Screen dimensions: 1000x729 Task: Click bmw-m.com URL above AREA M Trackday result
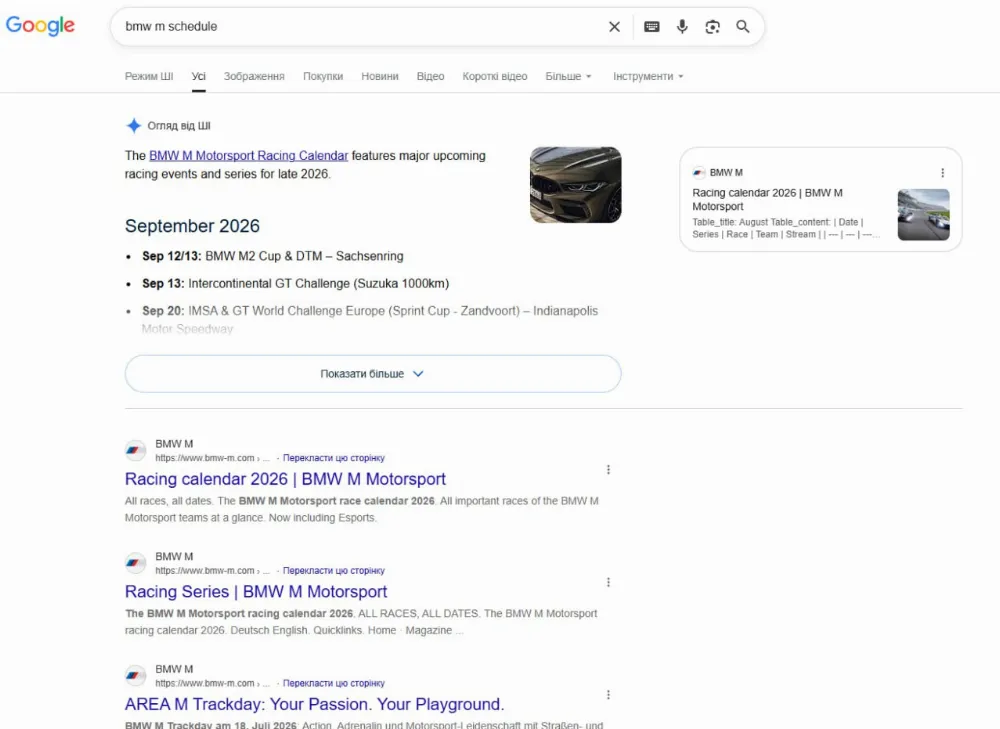[x=212, y=683]
